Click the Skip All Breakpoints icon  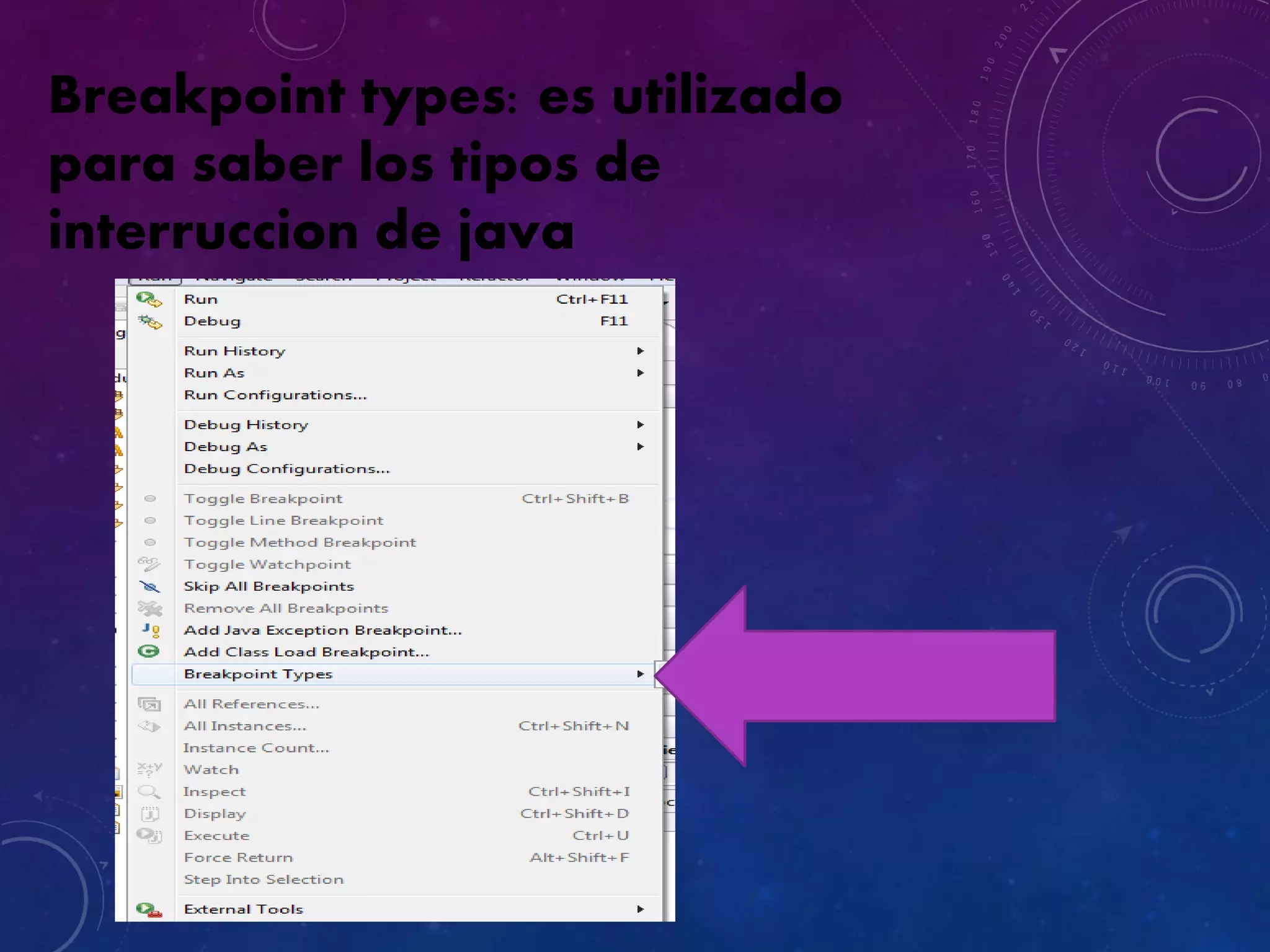(x=149, y=586)
